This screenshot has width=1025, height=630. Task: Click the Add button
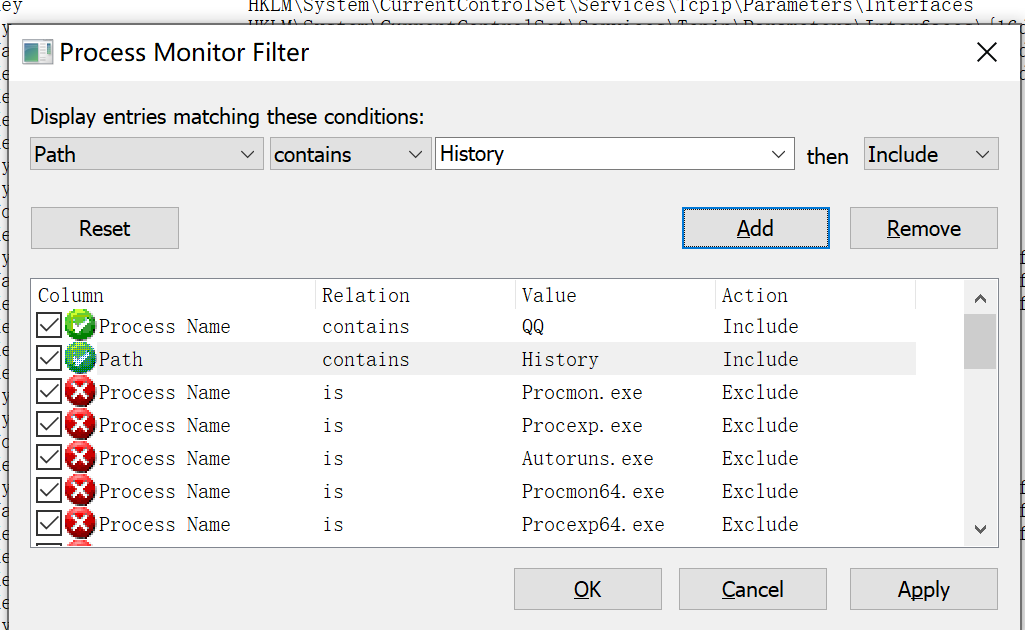[x=756, y=228]
